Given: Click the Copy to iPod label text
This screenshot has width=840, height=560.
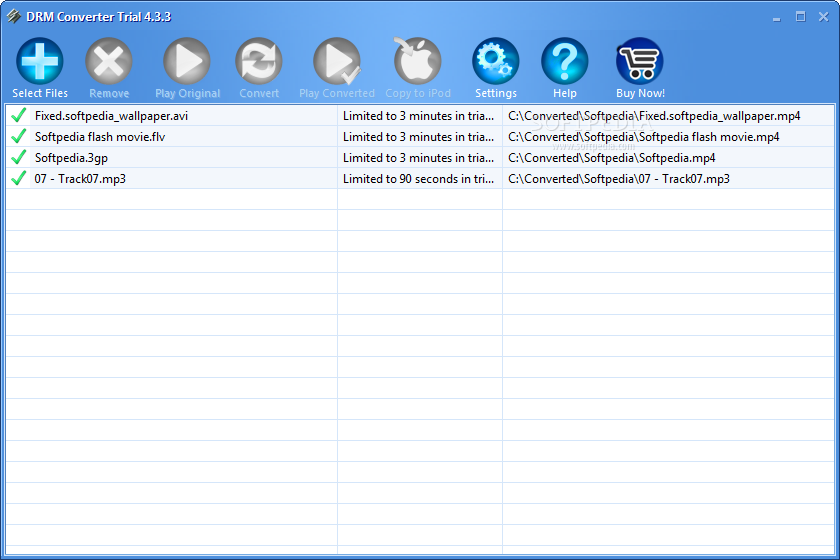Looking at the screenshot, I should 418,93.
